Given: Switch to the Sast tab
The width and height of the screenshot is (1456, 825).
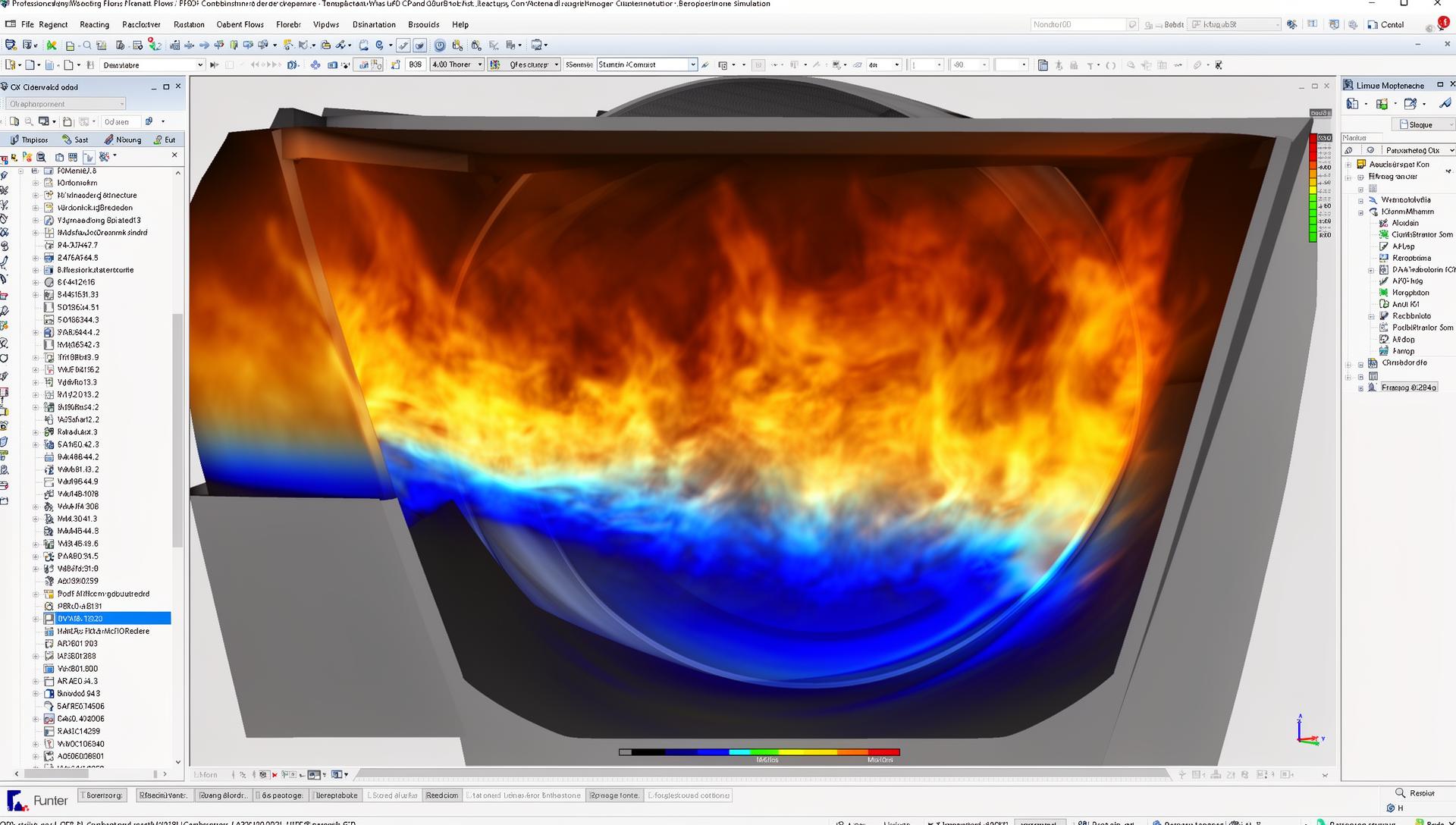Looking at the screenshot, I should [x=75, y=140].
